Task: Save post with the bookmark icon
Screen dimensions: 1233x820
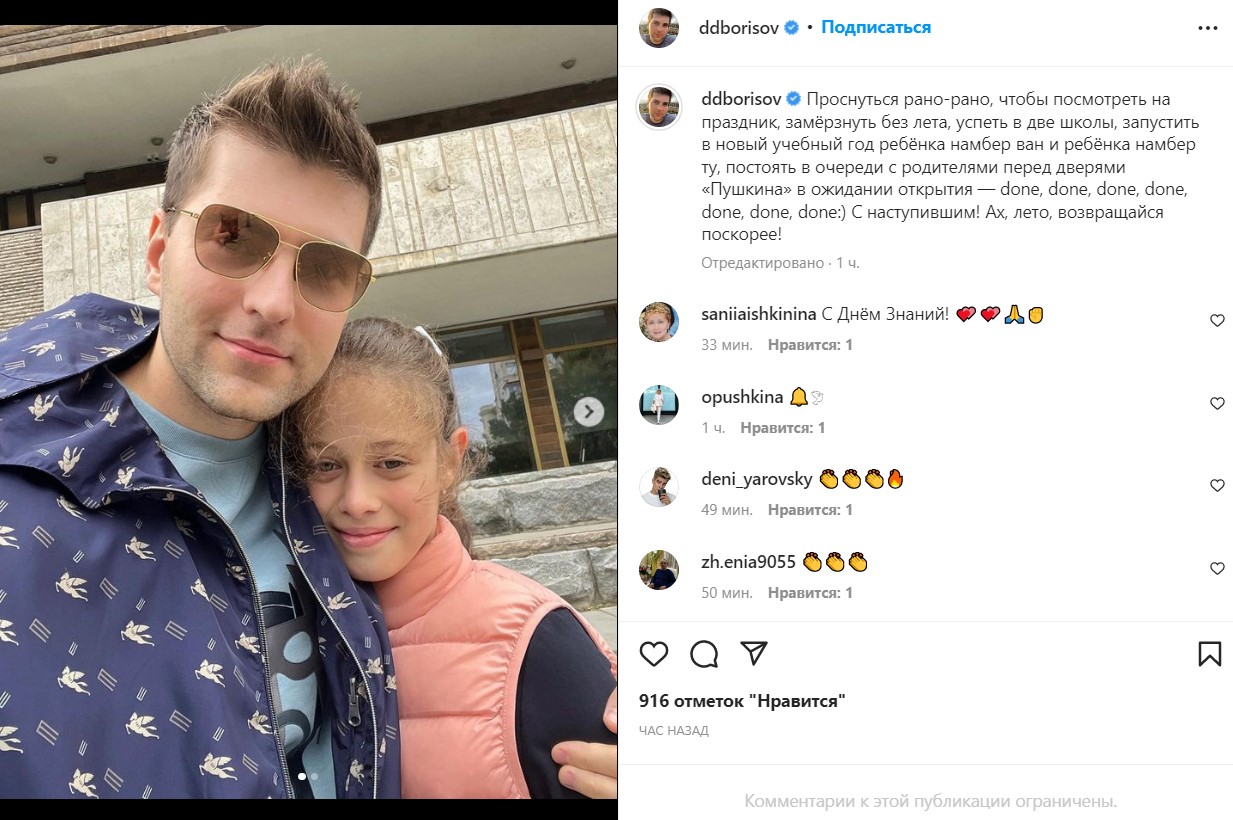Action: (1209, 654)
